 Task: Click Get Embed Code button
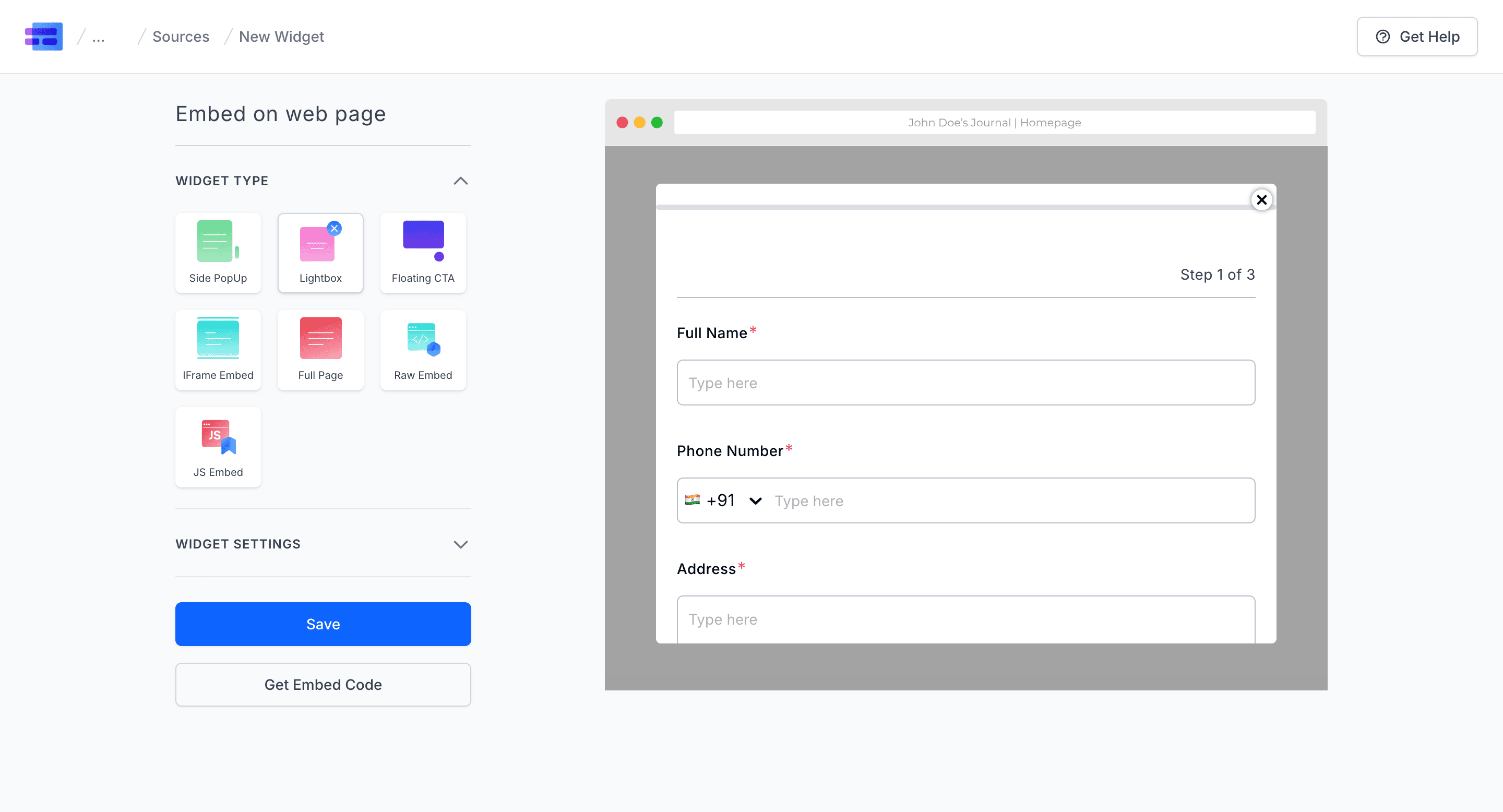[x=323, y=684]
